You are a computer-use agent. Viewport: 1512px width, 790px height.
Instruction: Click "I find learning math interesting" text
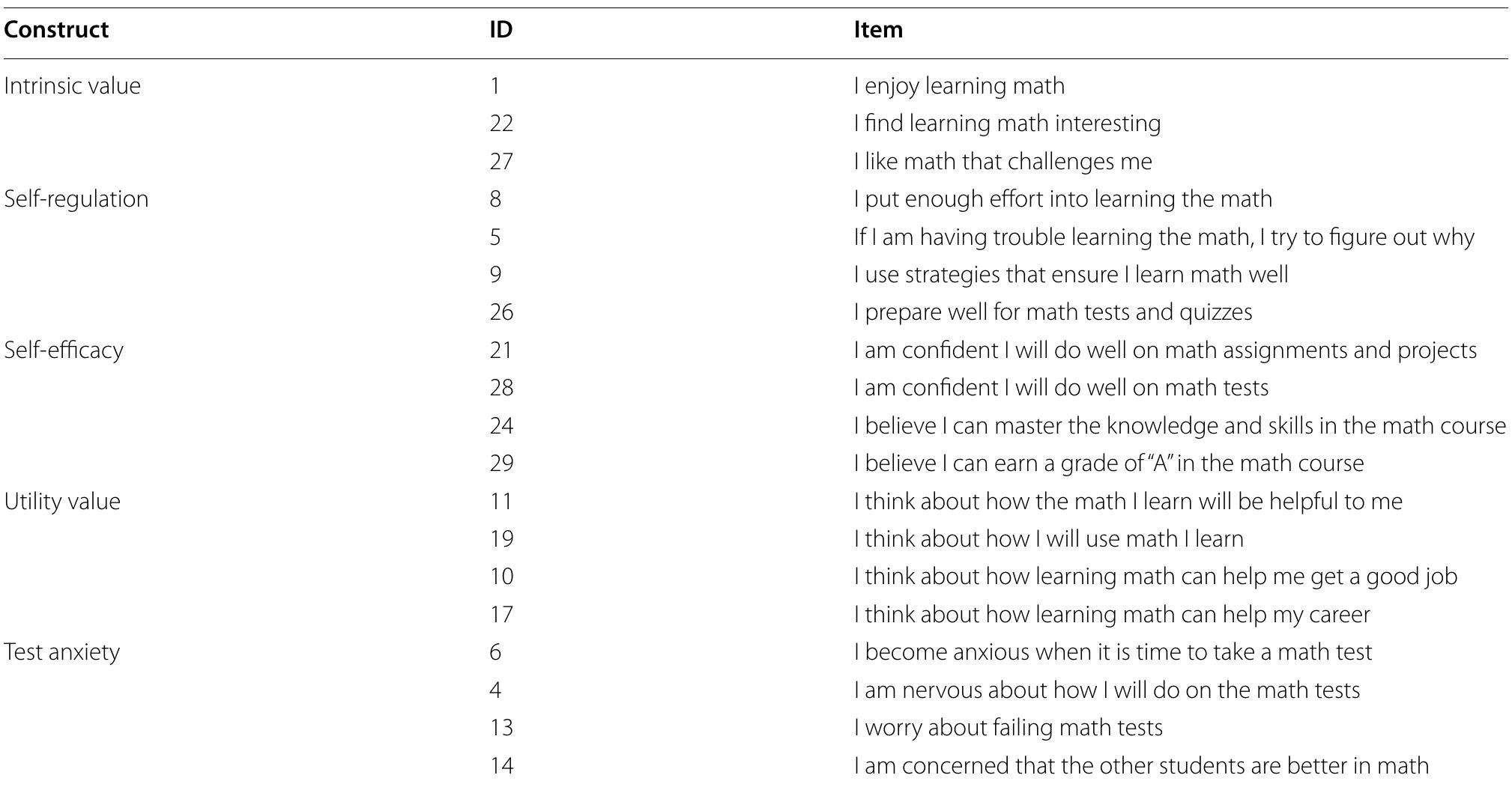[1007, 124]
